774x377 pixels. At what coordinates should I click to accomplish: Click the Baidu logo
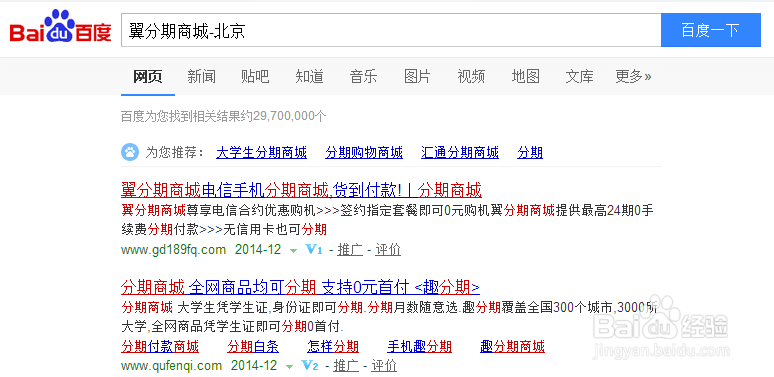click(x=60, y=27)
